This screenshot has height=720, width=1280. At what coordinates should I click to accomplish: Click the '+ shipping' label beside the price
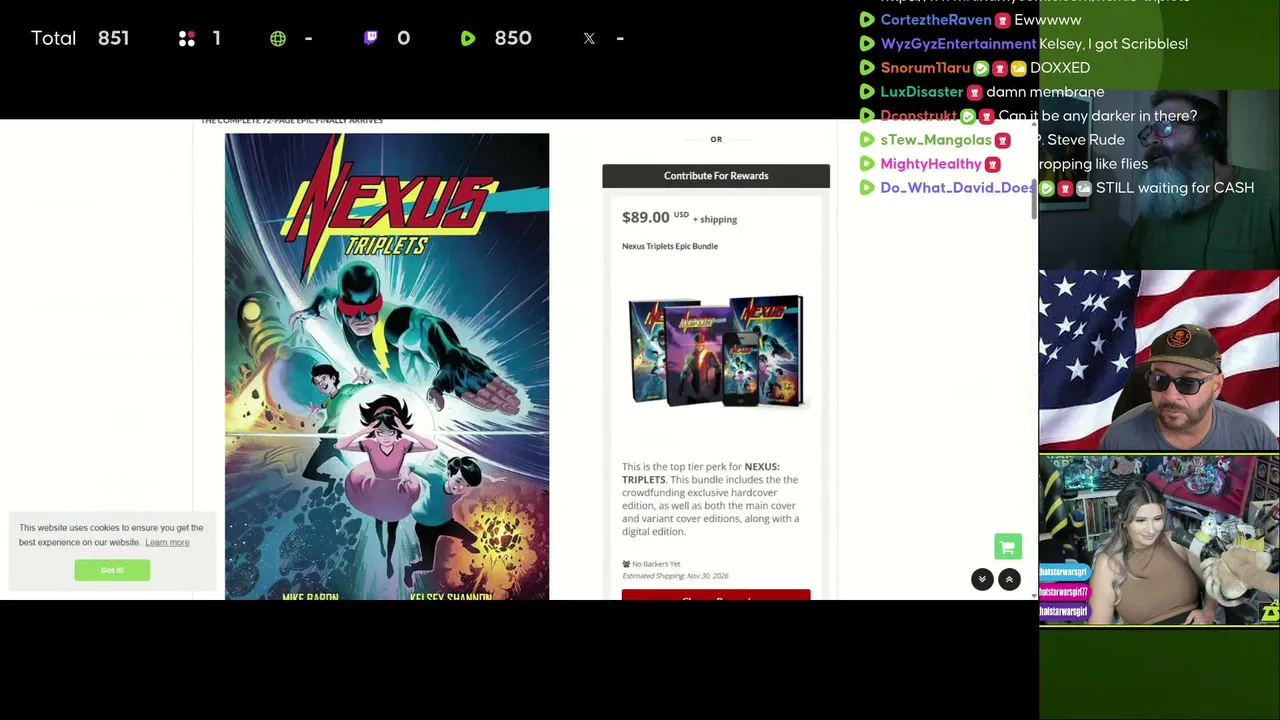(715, 219)
